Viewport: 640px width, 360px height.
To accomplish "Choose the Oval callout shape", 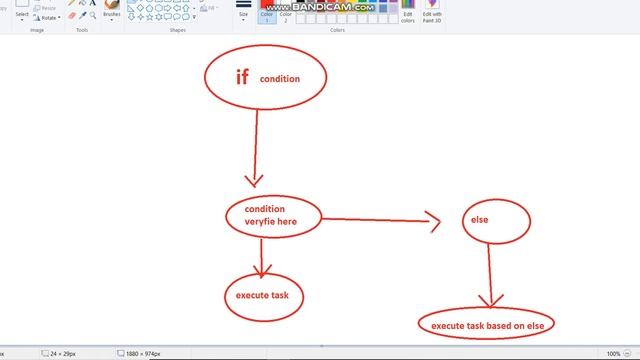I will 177,17.
